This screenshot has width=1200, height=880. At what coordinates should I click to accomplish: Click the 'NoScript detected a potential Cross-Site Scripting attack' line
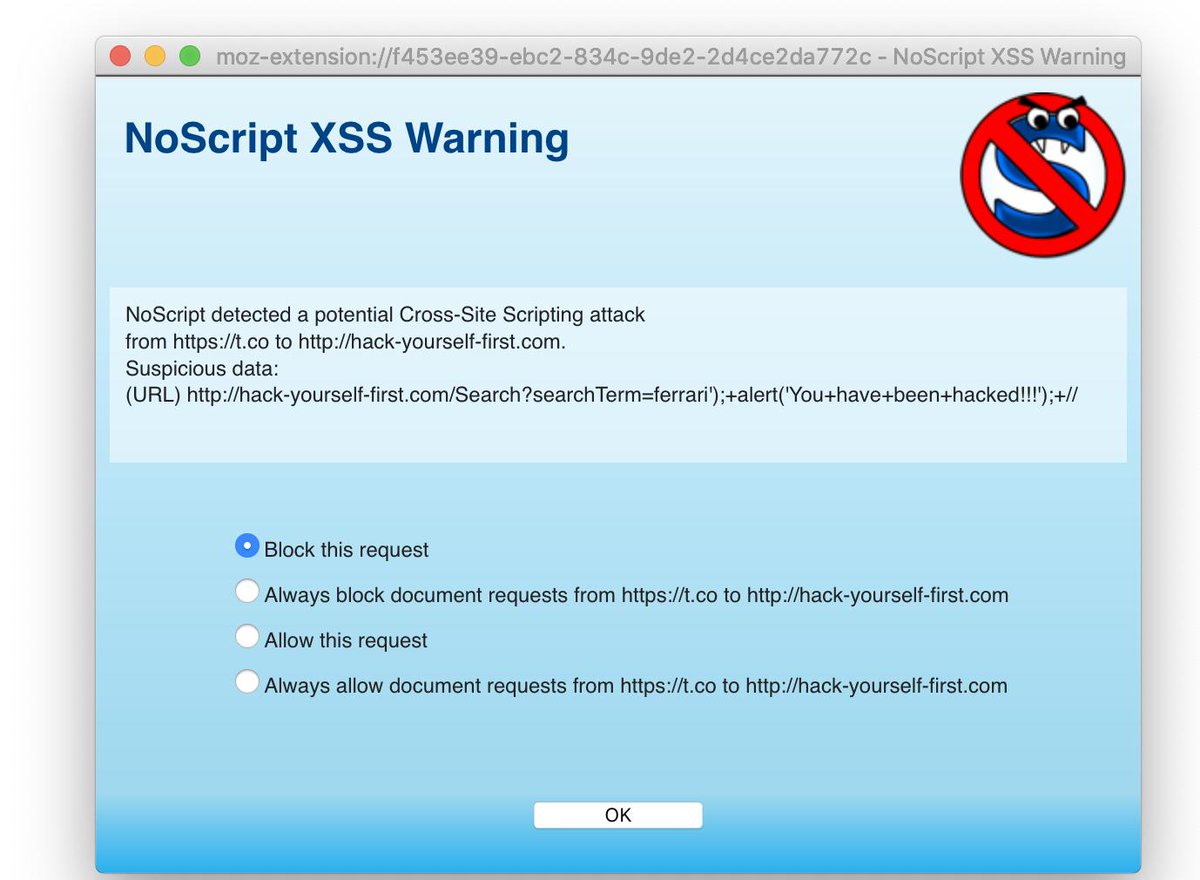click(385, 314)
